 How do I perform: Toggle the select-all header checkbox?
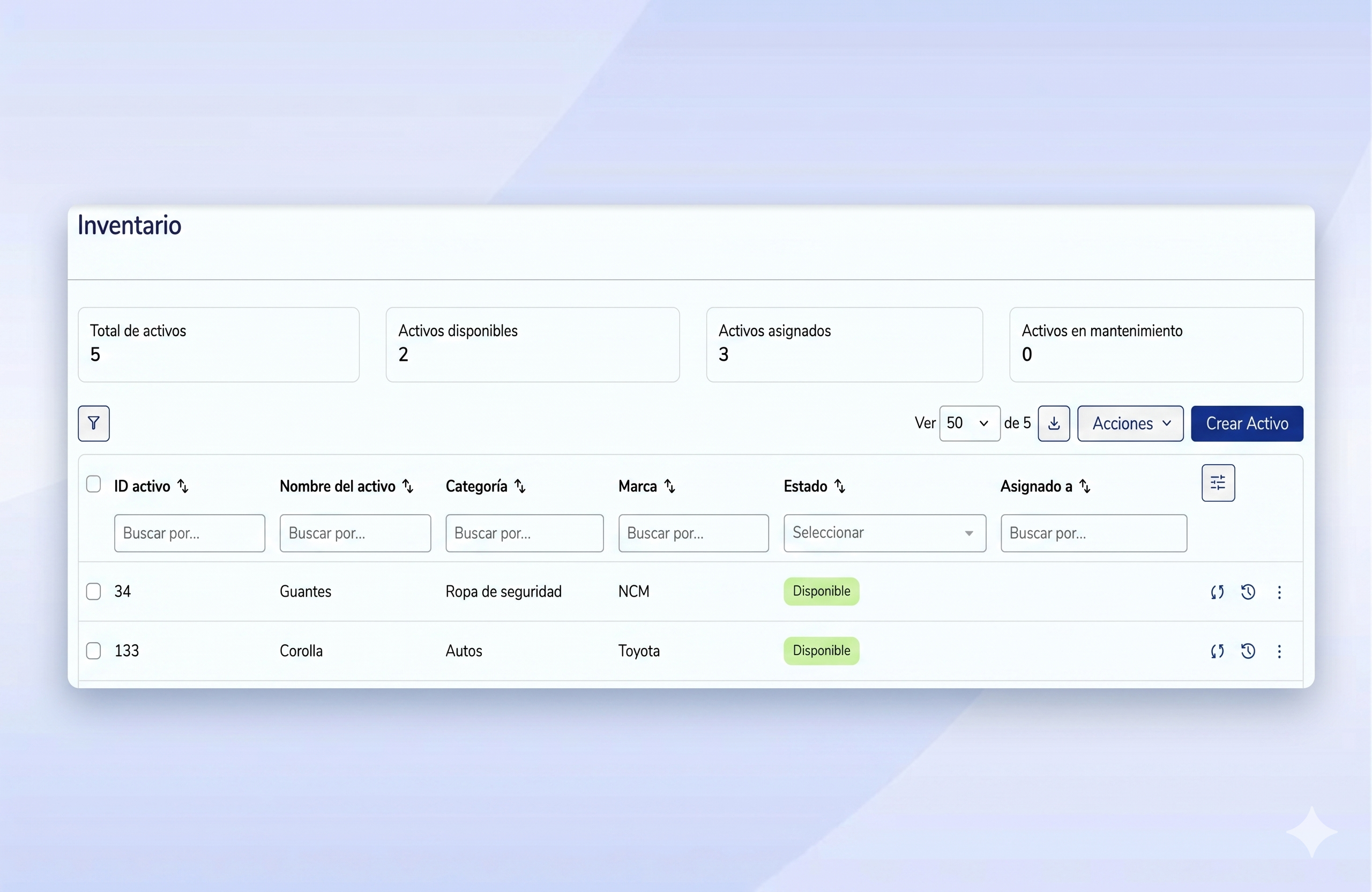[x=93, y=484]
